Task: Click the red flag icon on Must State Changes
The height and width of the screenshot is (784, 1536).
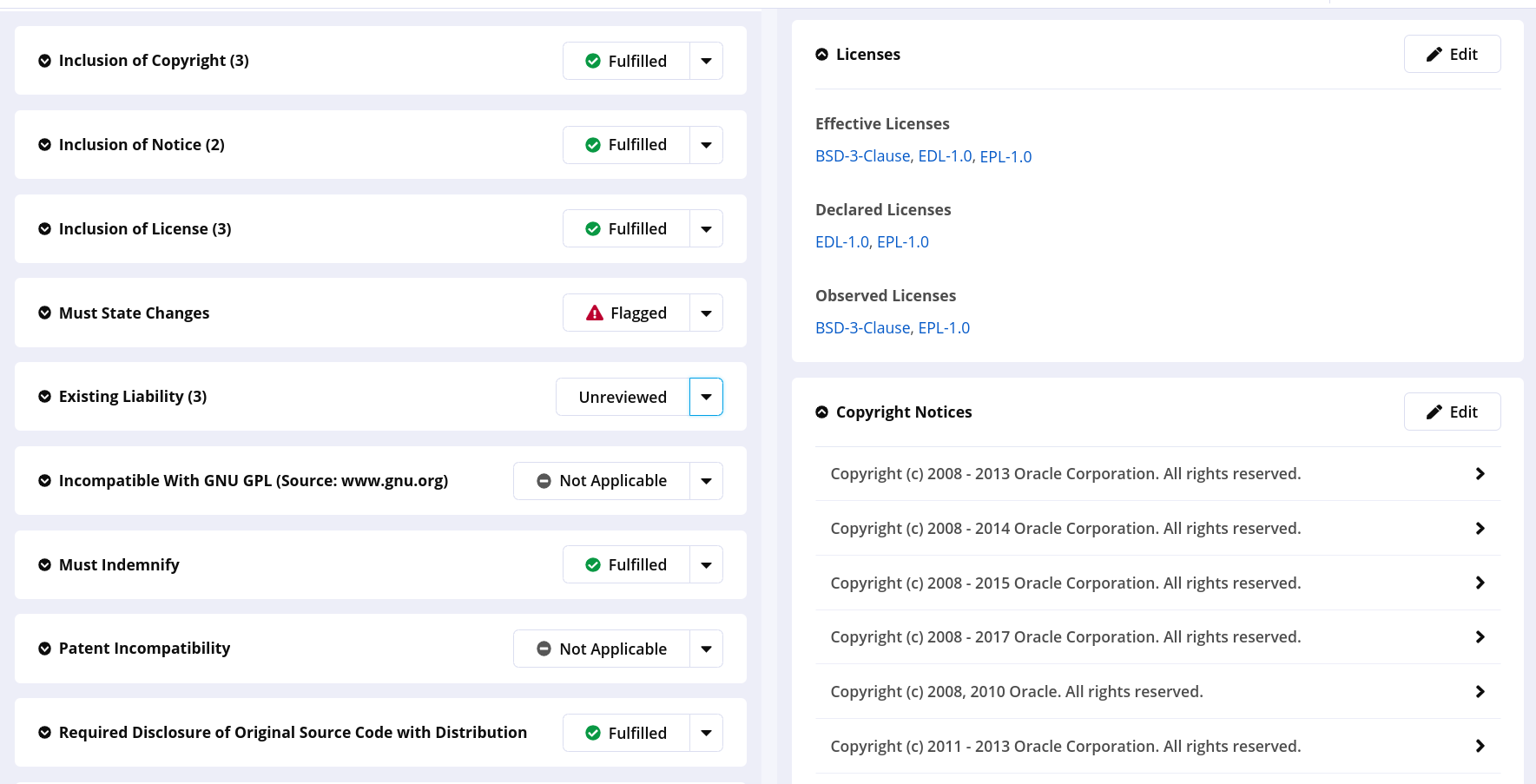Action: pyautogui.click(x=594, y=313)
